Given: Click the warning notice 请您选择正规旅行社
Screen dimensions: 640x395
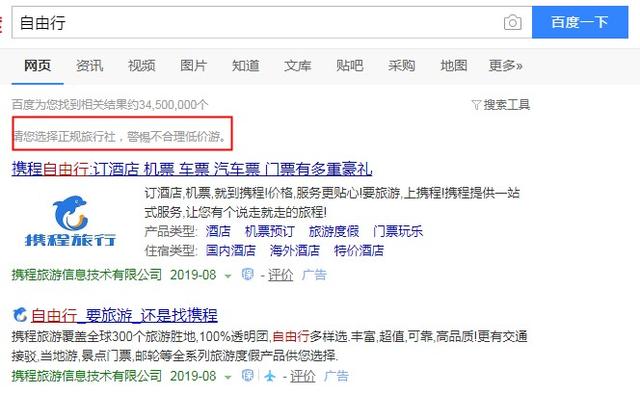Looking at the screenshot, I should 120,136.
